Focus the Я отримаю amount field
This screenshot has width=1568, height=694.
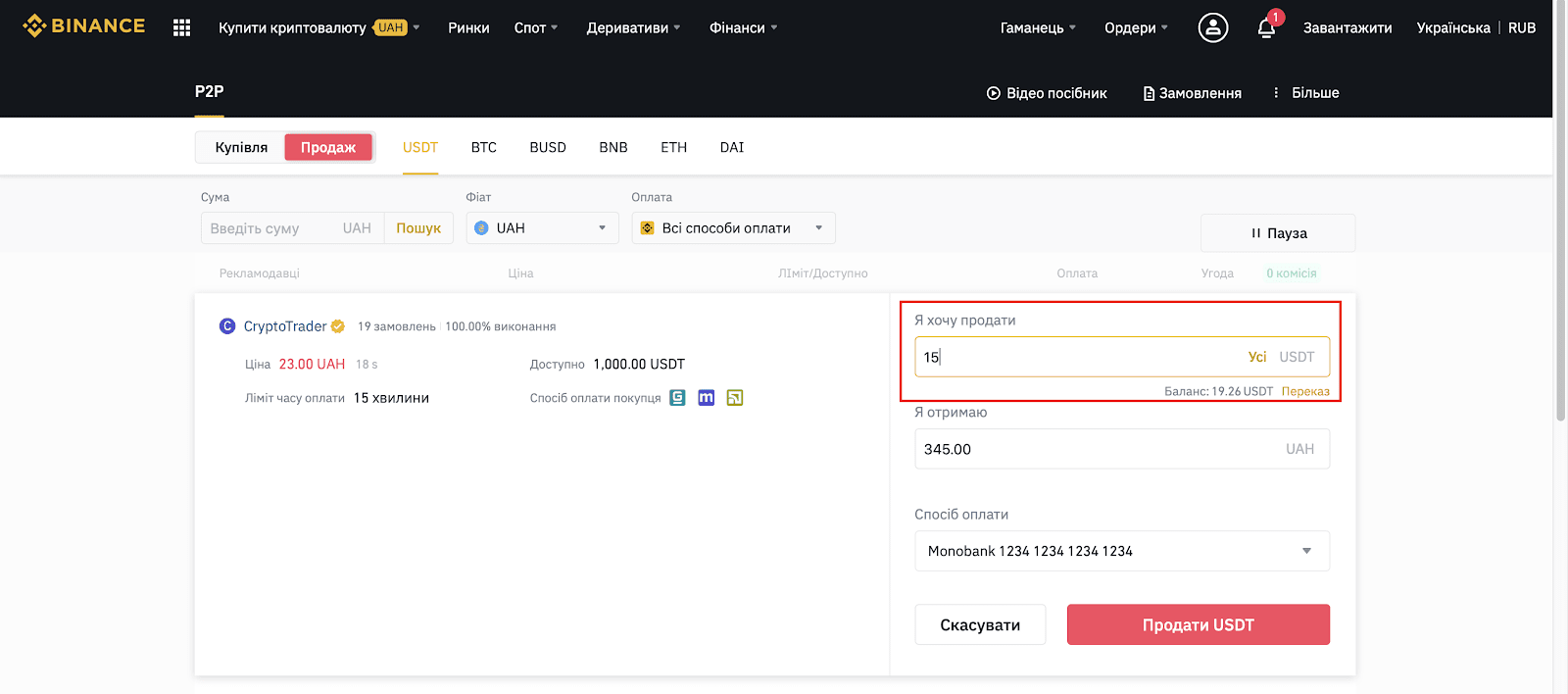(1122, 449)
